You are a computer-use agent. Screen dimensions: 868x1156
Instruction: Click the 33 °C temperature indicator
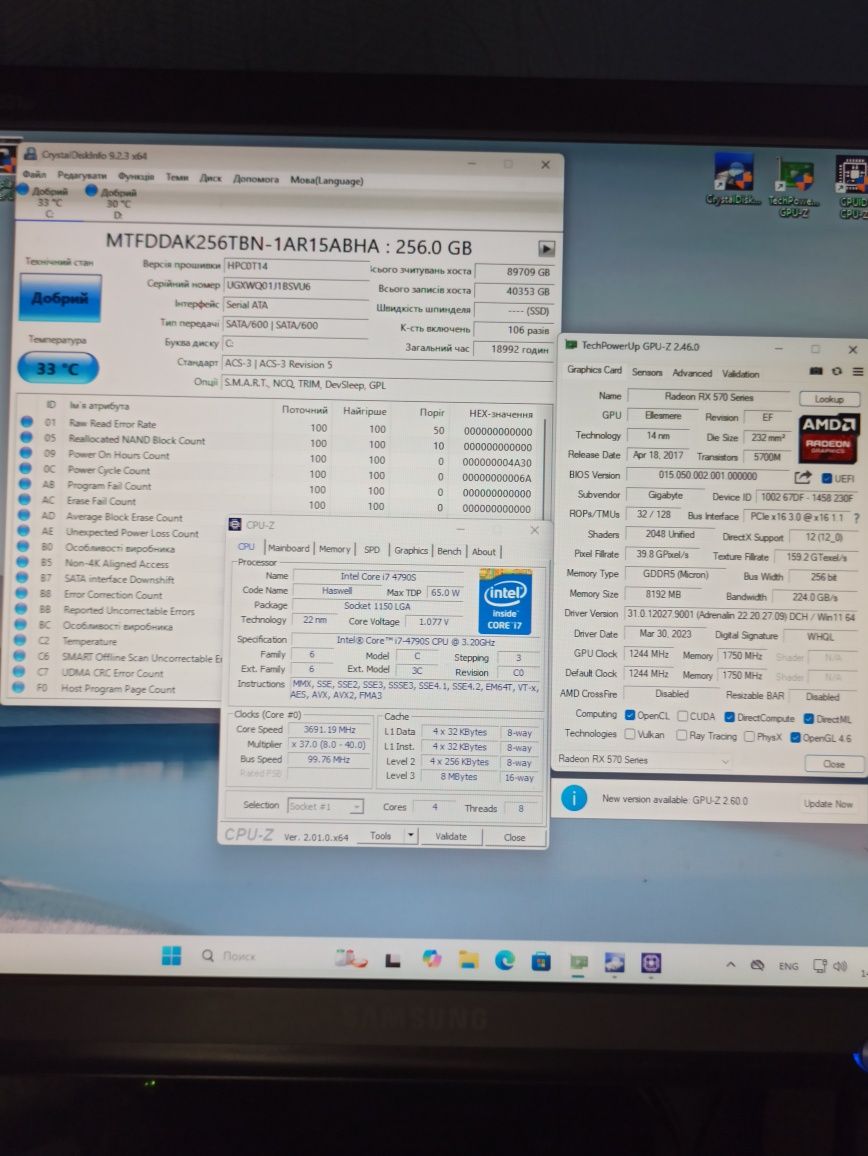pos(58,368)
